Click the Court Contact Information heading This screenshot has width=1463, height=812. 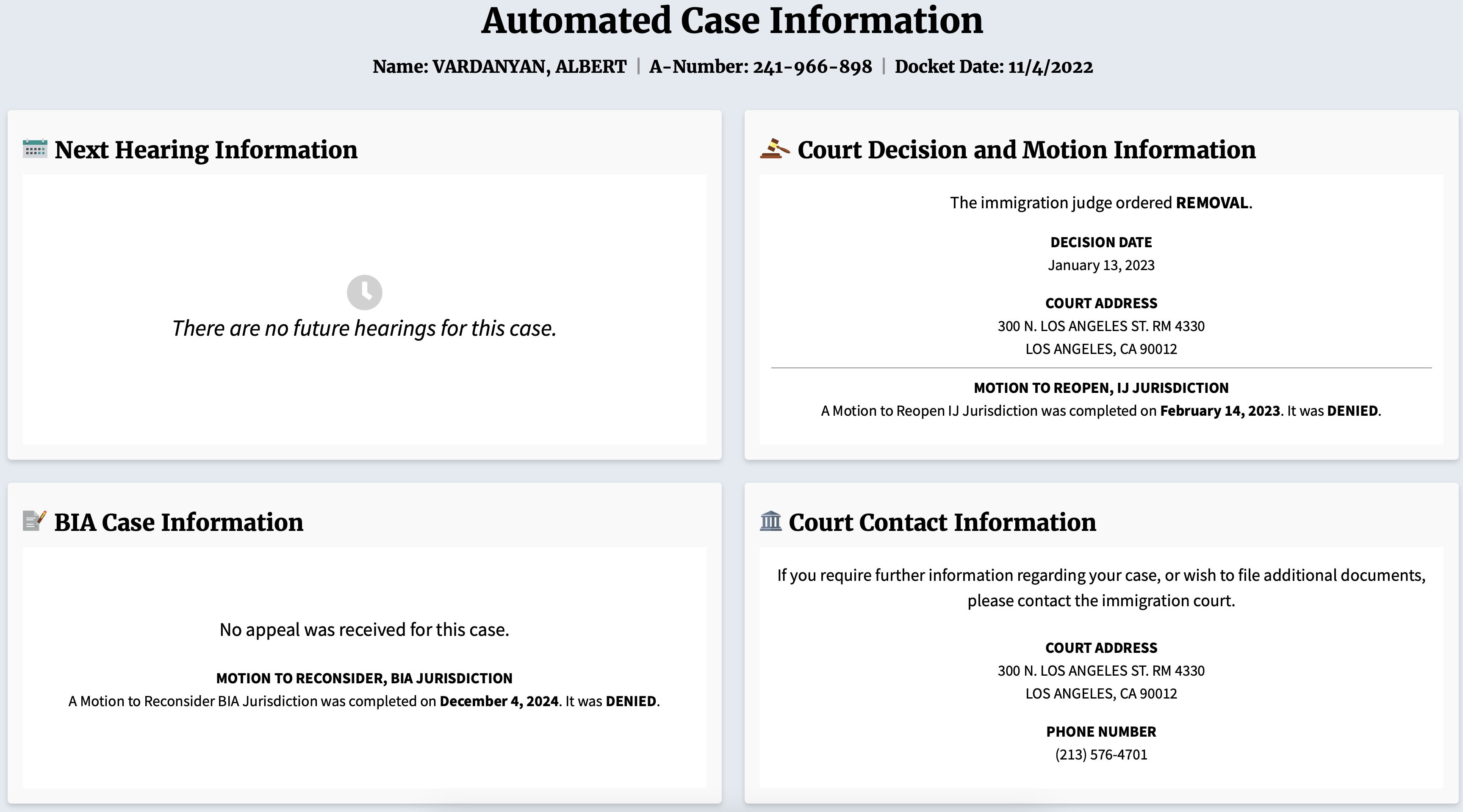[x=942, y=522]
